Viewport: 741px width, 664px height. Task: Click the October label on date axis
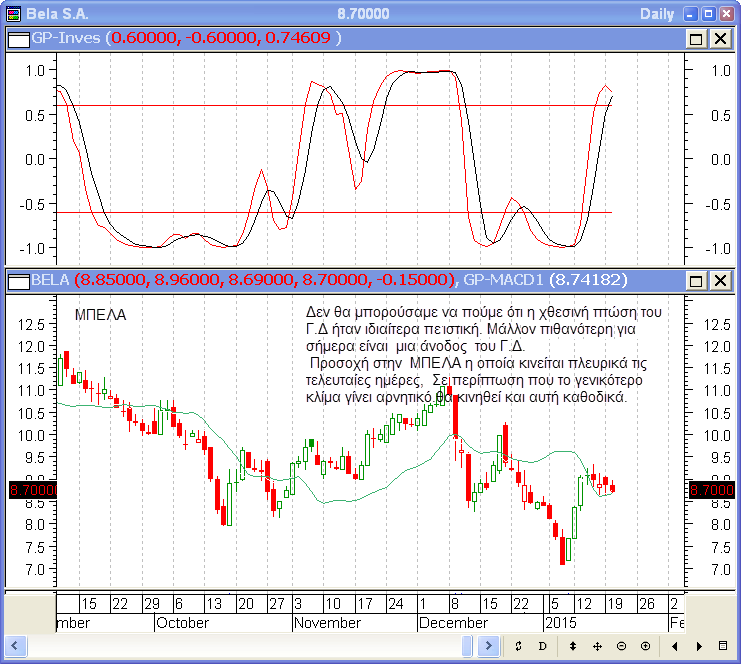coord(182,623)
